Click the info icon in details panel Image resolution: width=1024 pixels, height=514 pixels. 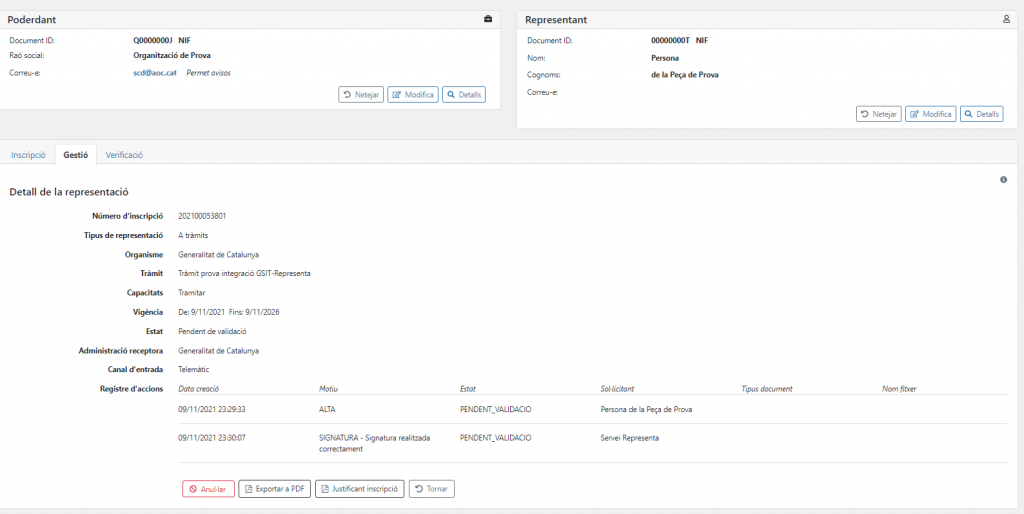[1003, 180]
